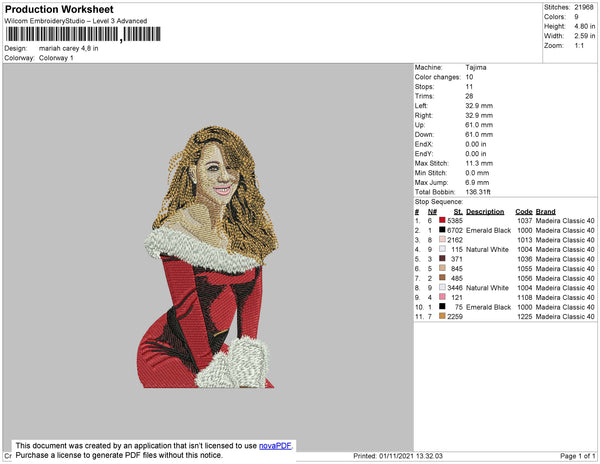Click the design name 'mariah carey 4,8 in'
600x464 pixels.
[x=68, y=49]
